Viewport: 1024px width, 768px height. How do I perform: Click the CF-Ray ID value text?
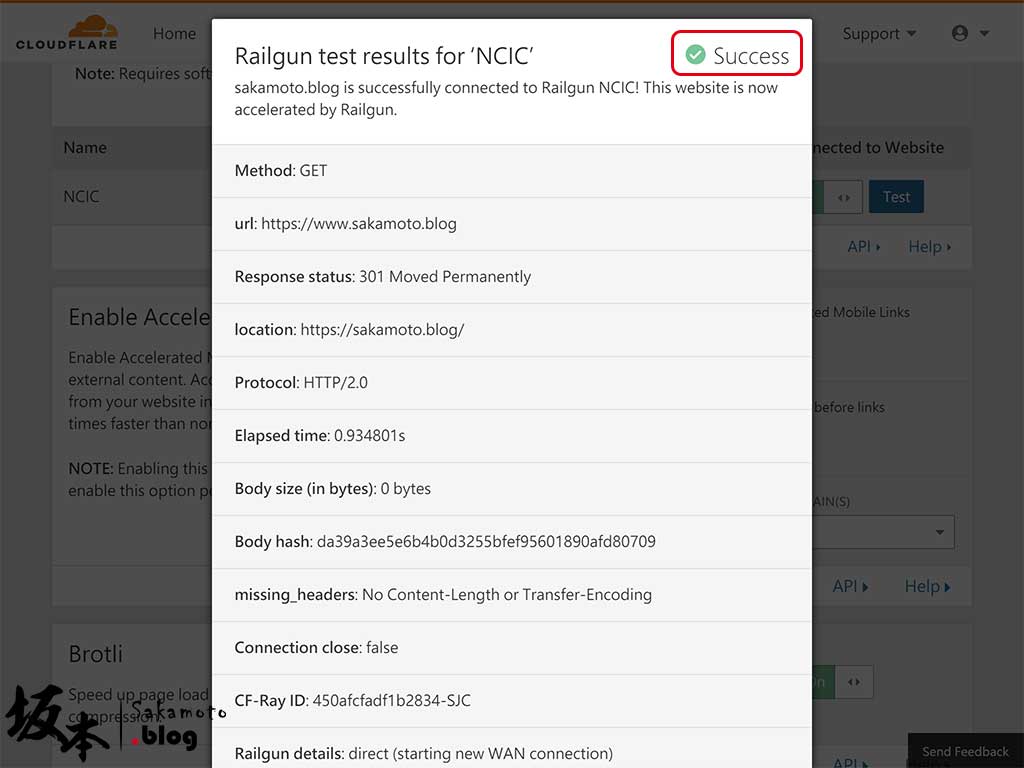point(391,701)
